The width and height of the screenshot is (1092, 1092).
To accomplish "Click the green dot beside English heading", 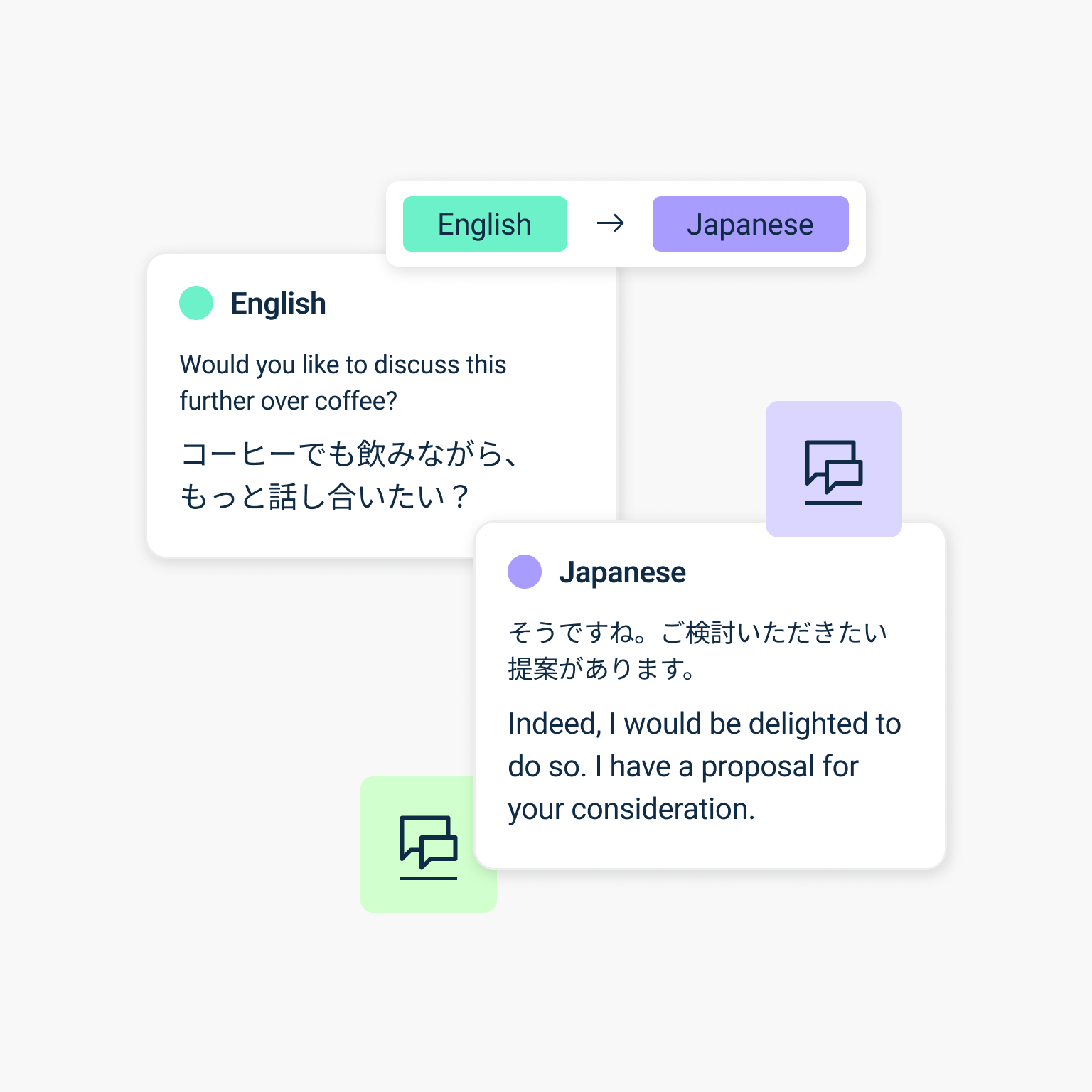I will [x=196, y=303].
